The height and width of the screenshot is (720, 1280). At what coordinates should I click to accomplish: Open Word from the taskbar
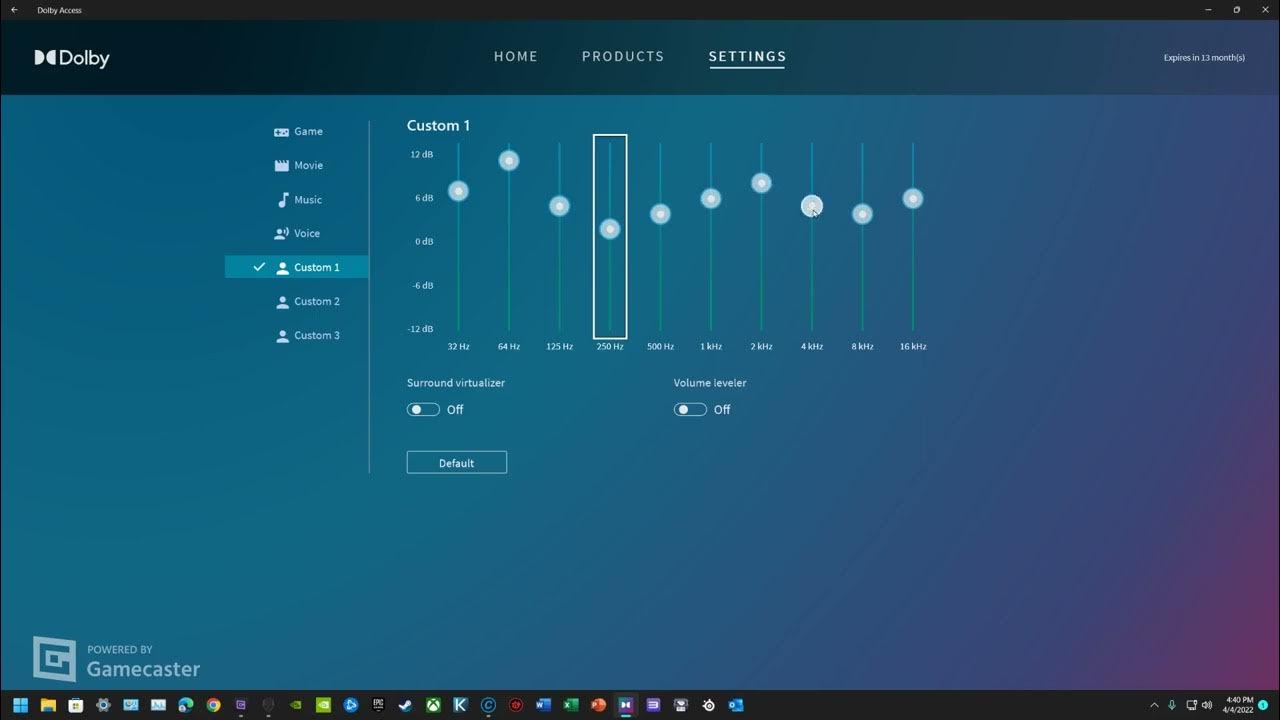point(543,705)
